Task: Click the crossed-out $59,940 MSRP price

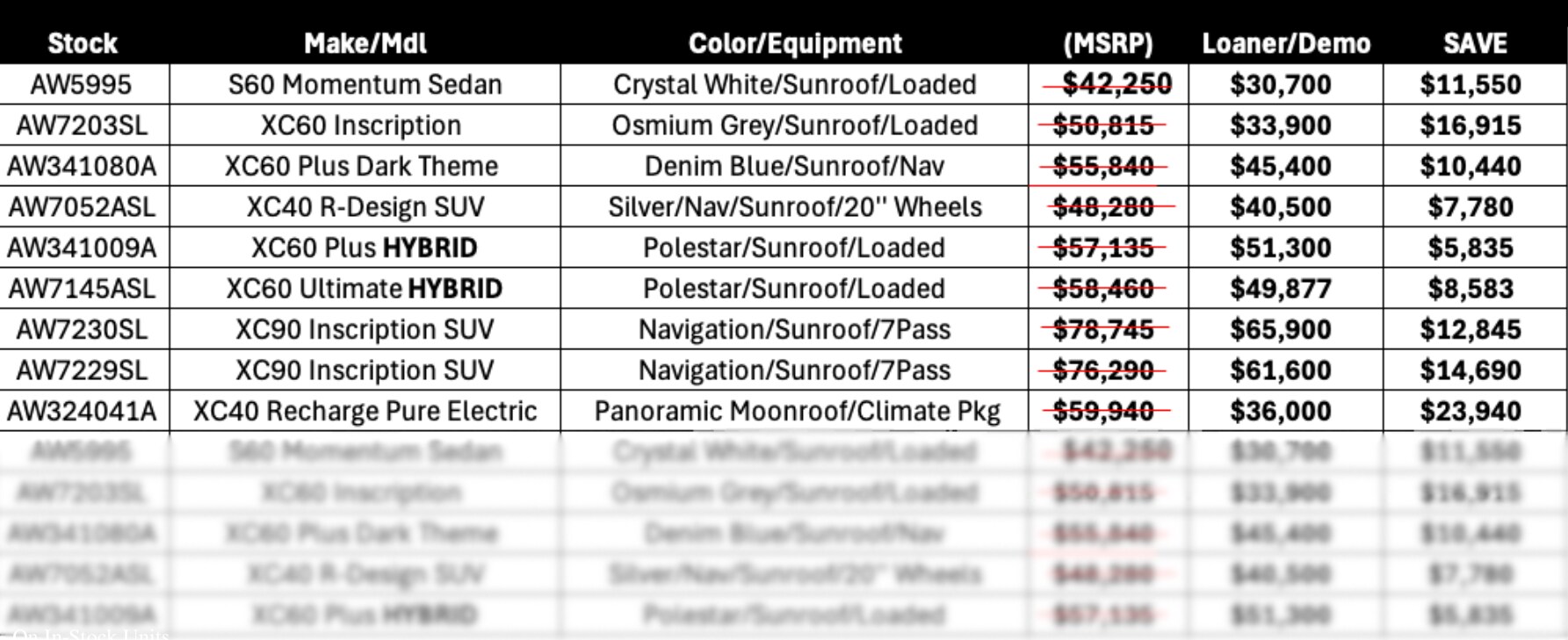Action: tap(1103, 411)
